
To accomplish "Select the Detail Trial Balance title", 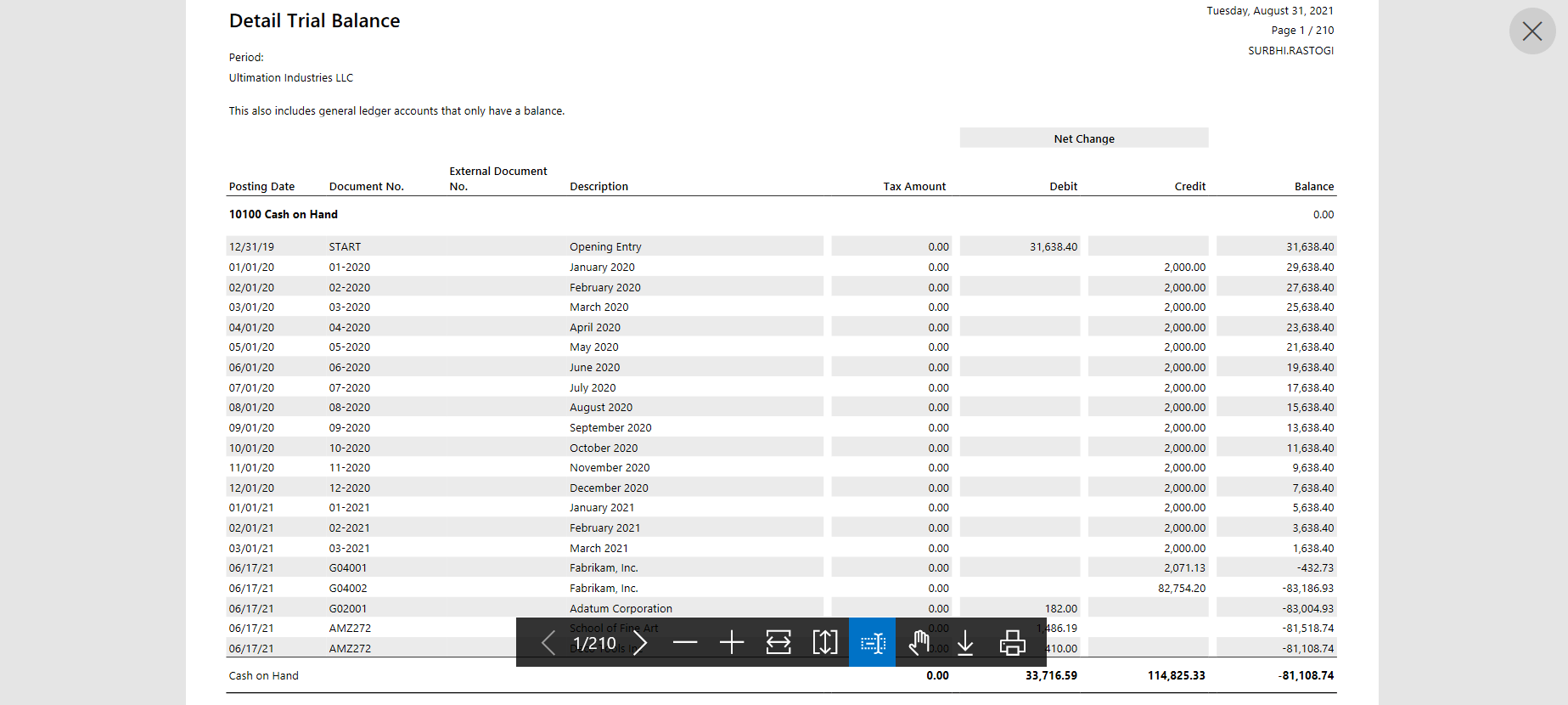I will (314, 20).
